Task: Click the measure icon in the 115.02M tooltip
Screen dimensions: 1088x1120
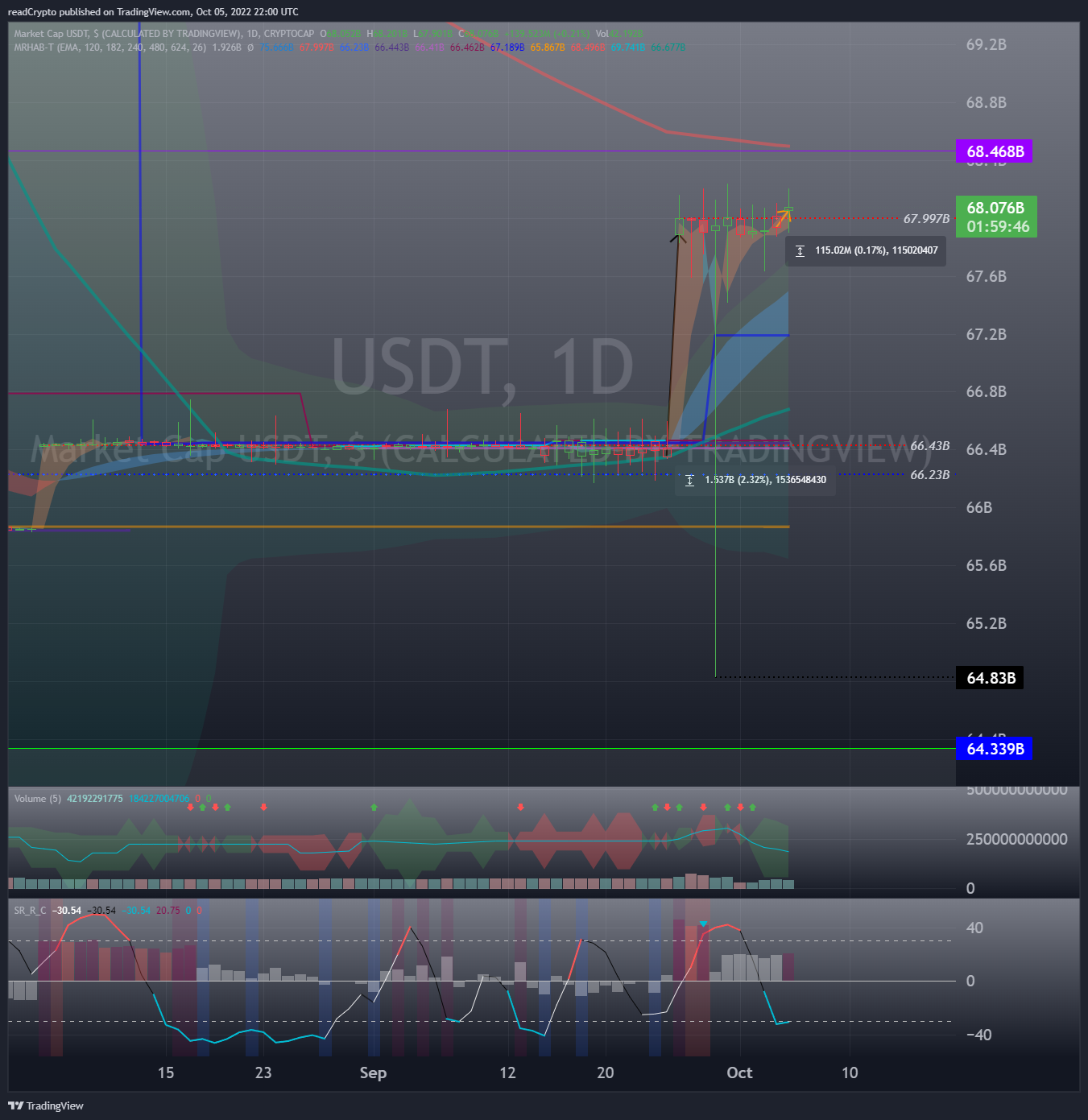Action: pyautogui.click(x=800, y=251)
